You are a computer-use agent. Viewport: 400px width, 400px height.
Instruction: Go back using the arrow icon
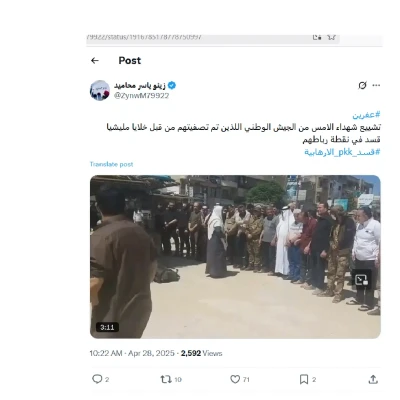[x=95, y=60]
